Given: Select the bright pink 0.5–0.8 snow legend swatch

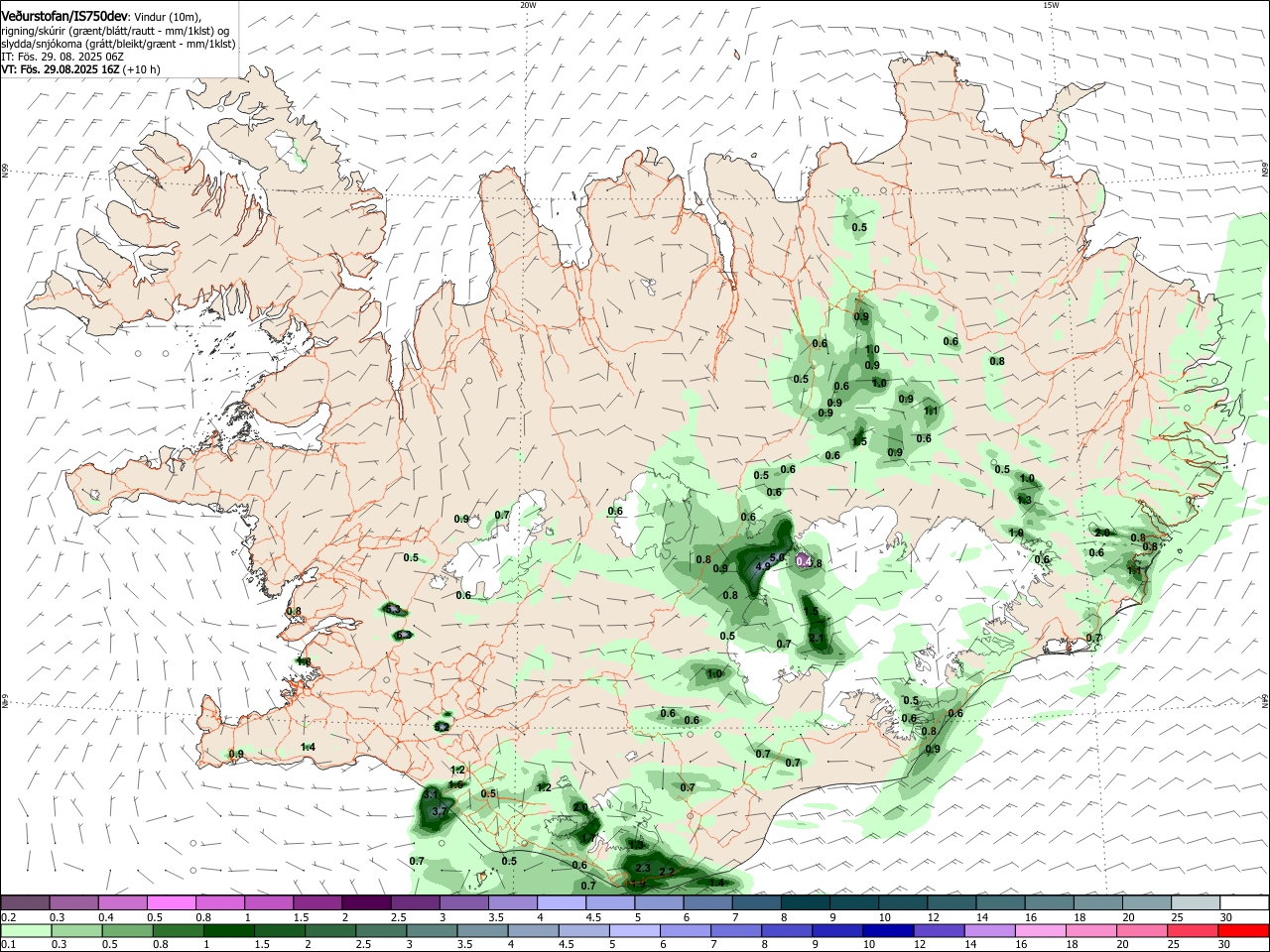Looking at the screenshot, I should coord(171,902).
